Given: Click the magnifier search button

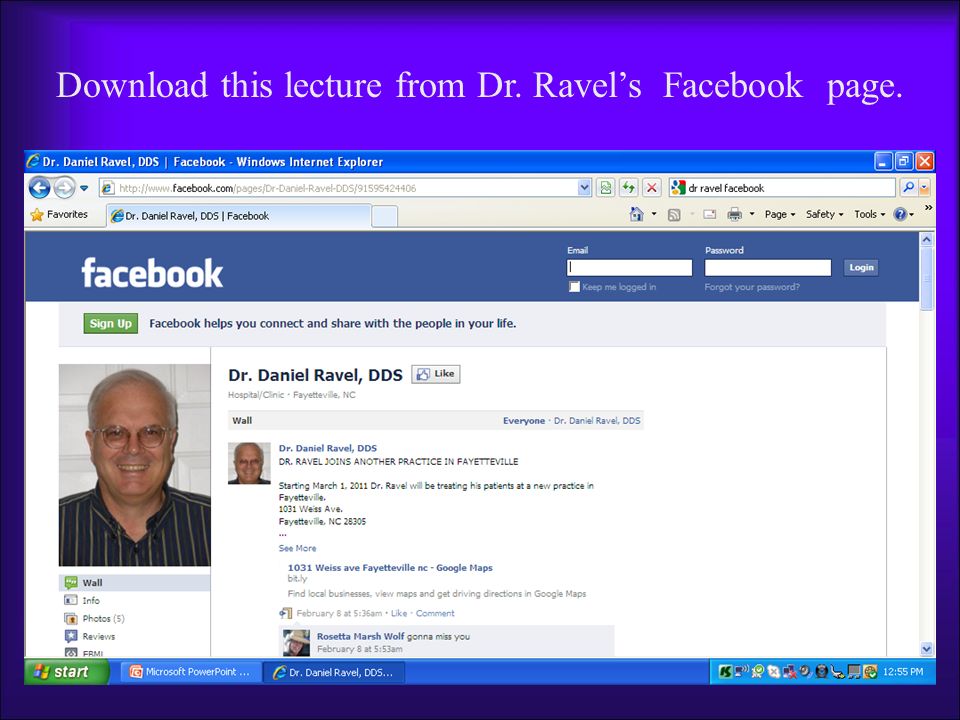Looking at the screenshot, I should pyautogui.click(x=909, y=187).
